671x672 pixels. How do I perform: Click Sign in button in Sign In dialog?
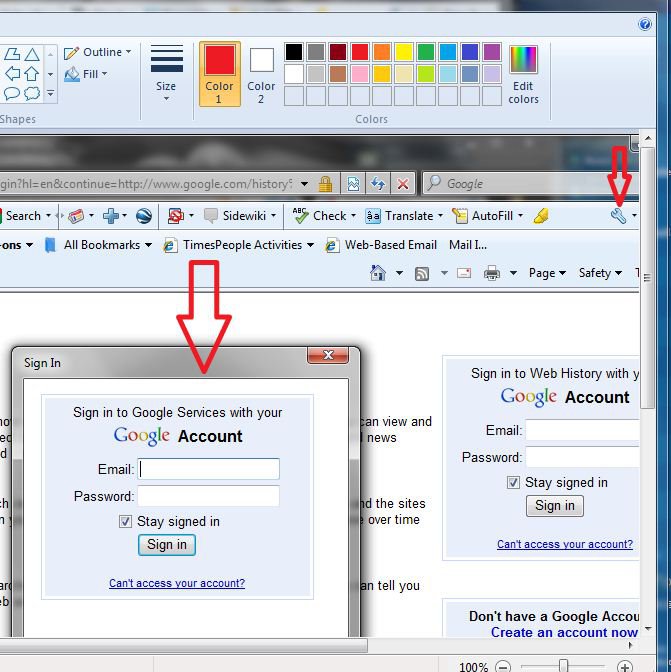point(167,545)
